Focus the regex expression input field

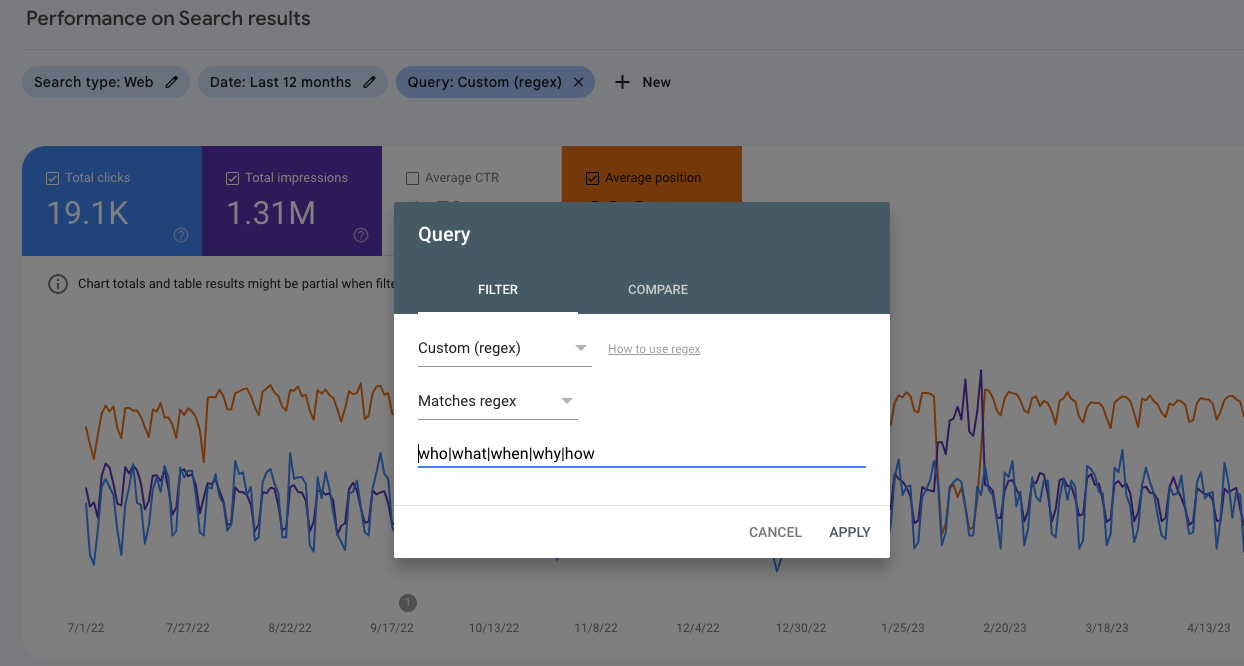pos(641,453)
